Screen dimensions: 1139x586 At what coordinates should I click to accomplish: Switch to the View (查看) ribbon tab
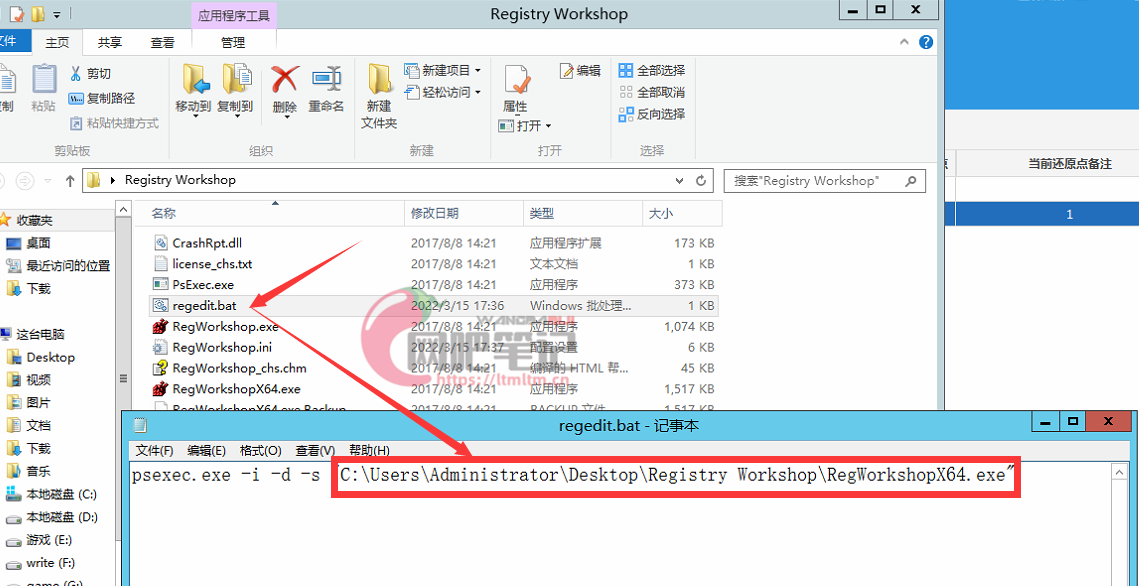pyautogui.click(x=162, y=43)
